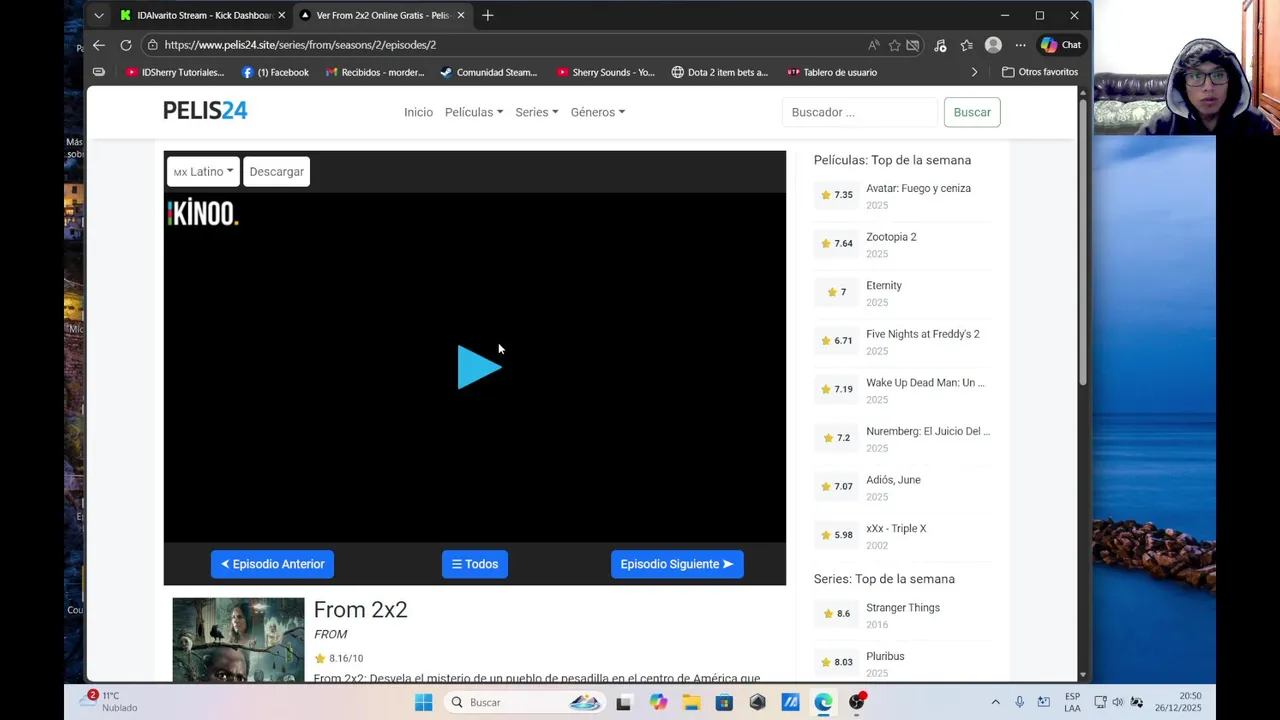This screenshot has width=1280, height=720.
Task: Open the Tablero de usuario bookmark
Action: coord(832,72)
